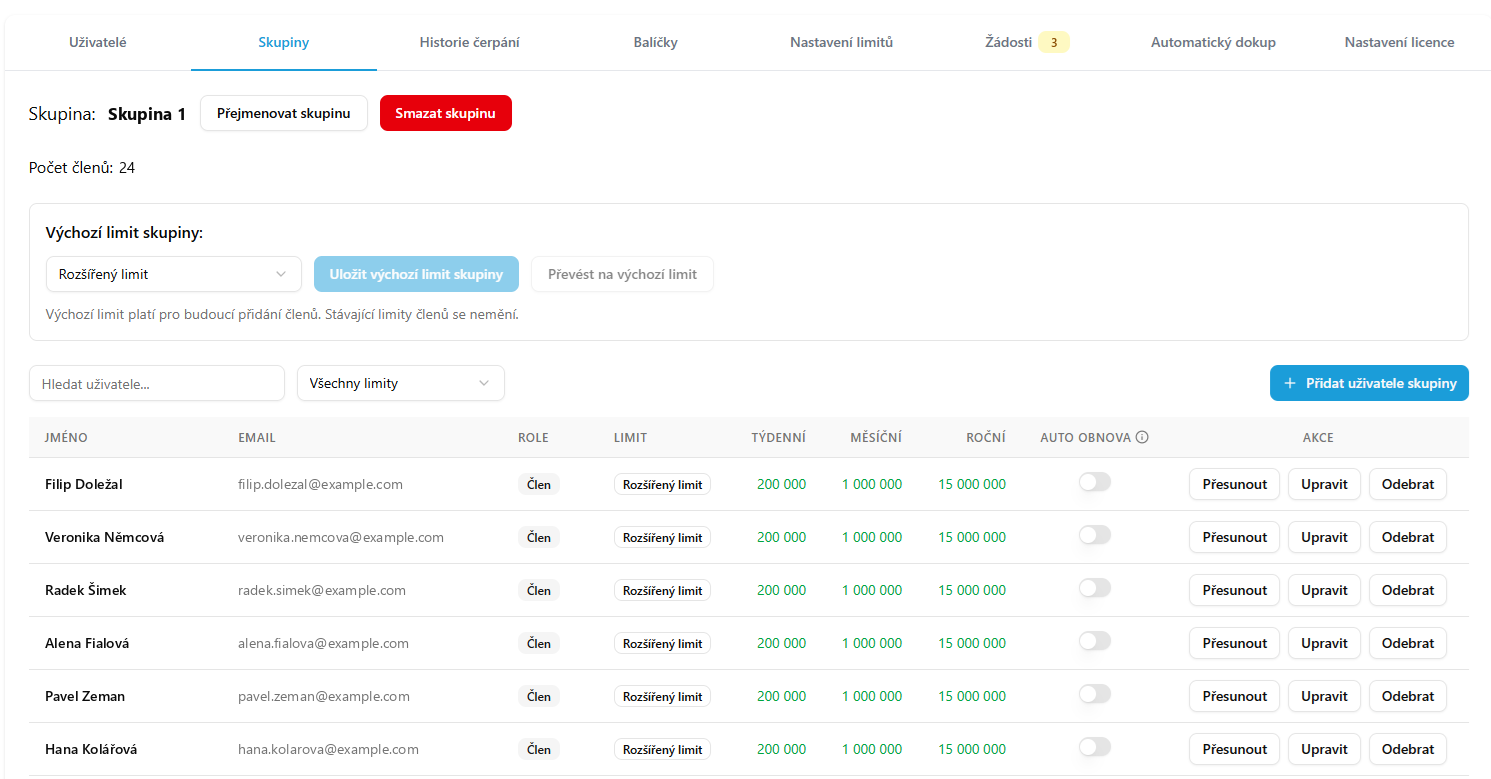
Task: Toggle auto obnova for Alena Fialová
Action: 1095,642
